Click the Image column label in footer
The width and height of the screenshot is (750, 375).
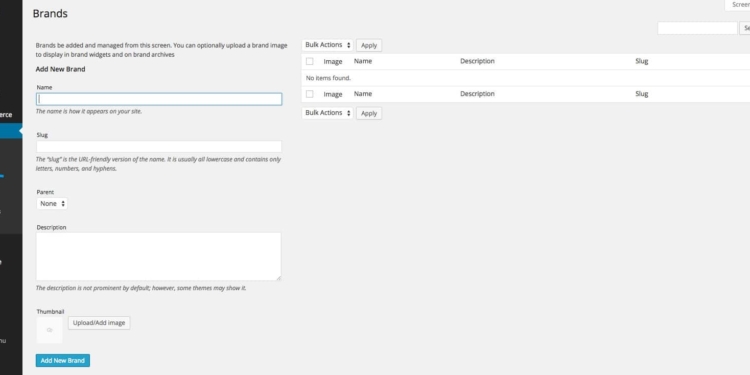[x=333, y=94]
